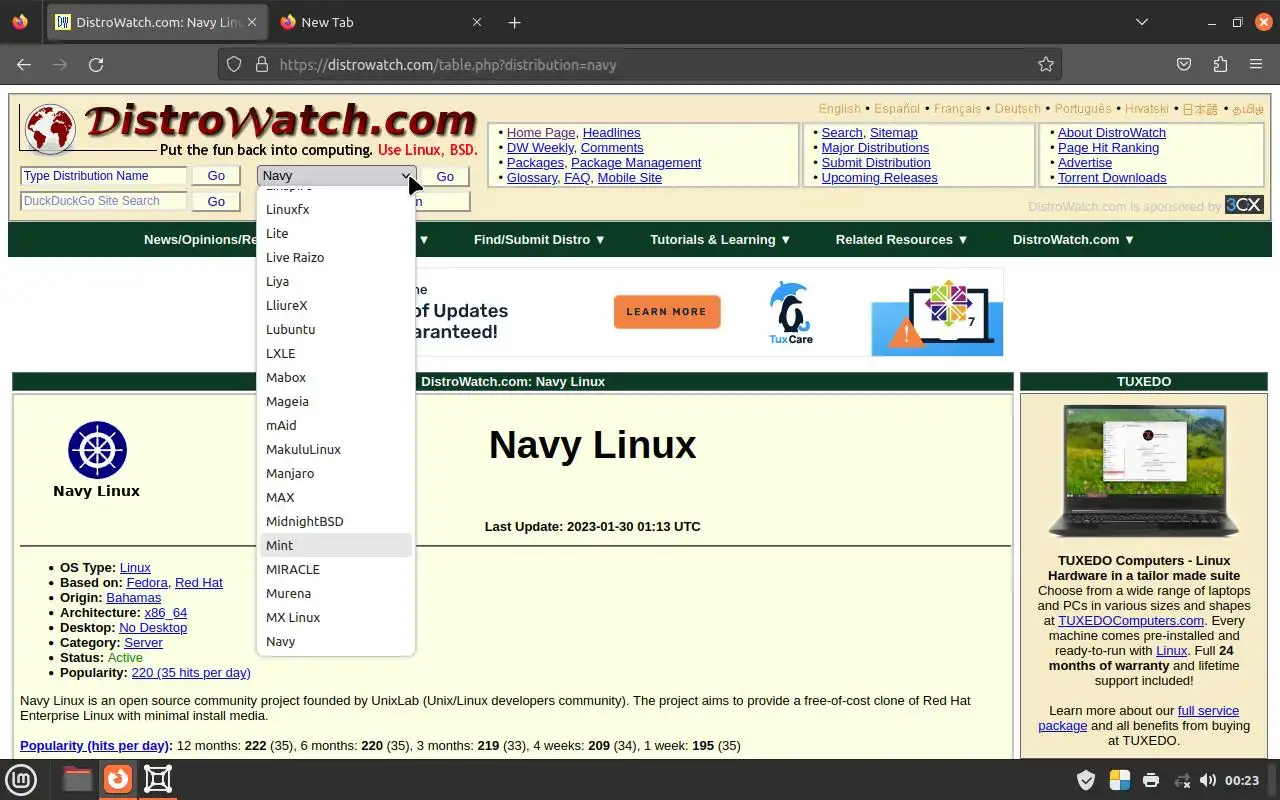Click the Navy Linux ship wheel logo
This screenshot has height=800, width=1280.
(x=97, y=450)
